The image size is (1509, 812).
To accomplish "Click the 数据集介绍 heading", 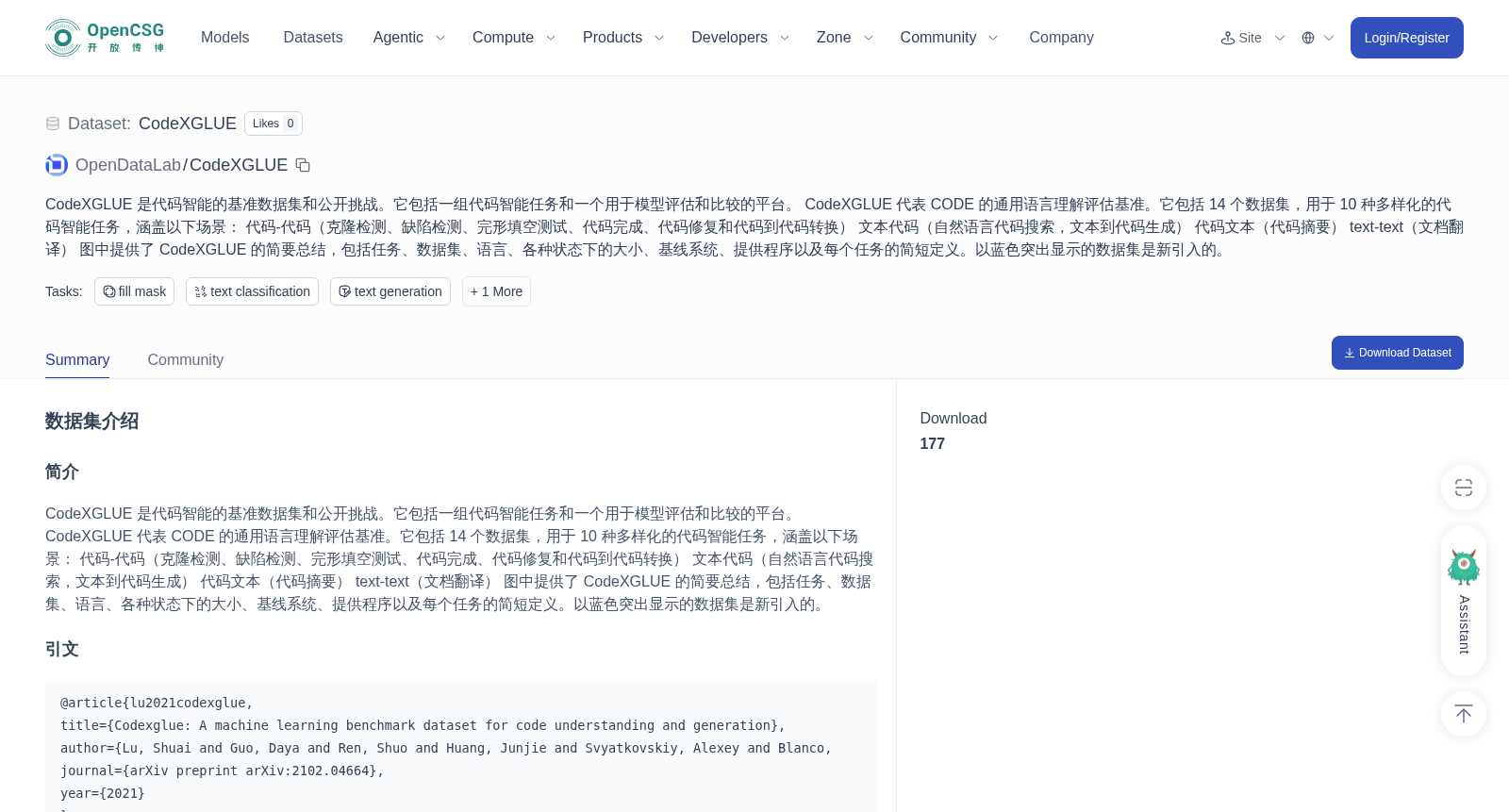I will click(91, 422).
